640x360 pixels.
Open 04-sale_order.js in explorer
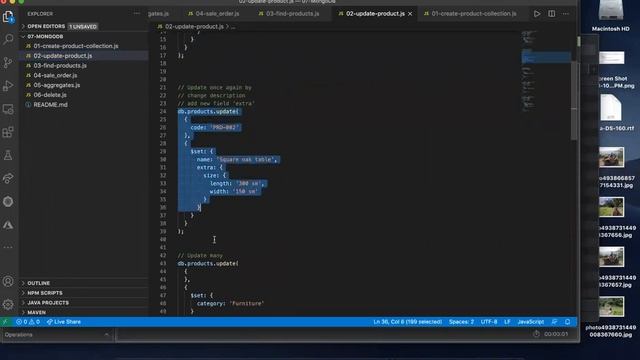tap(55, 76)
